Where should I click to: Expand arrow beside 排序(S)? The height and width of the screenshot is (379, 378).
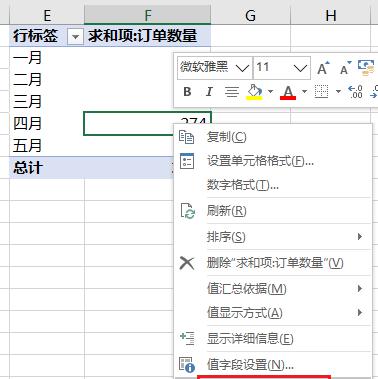pos(359,237)
